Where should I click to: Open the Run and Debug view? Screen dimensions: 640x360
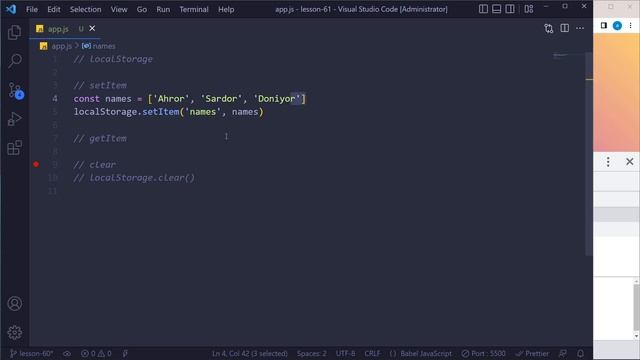[x=14, y=119]
